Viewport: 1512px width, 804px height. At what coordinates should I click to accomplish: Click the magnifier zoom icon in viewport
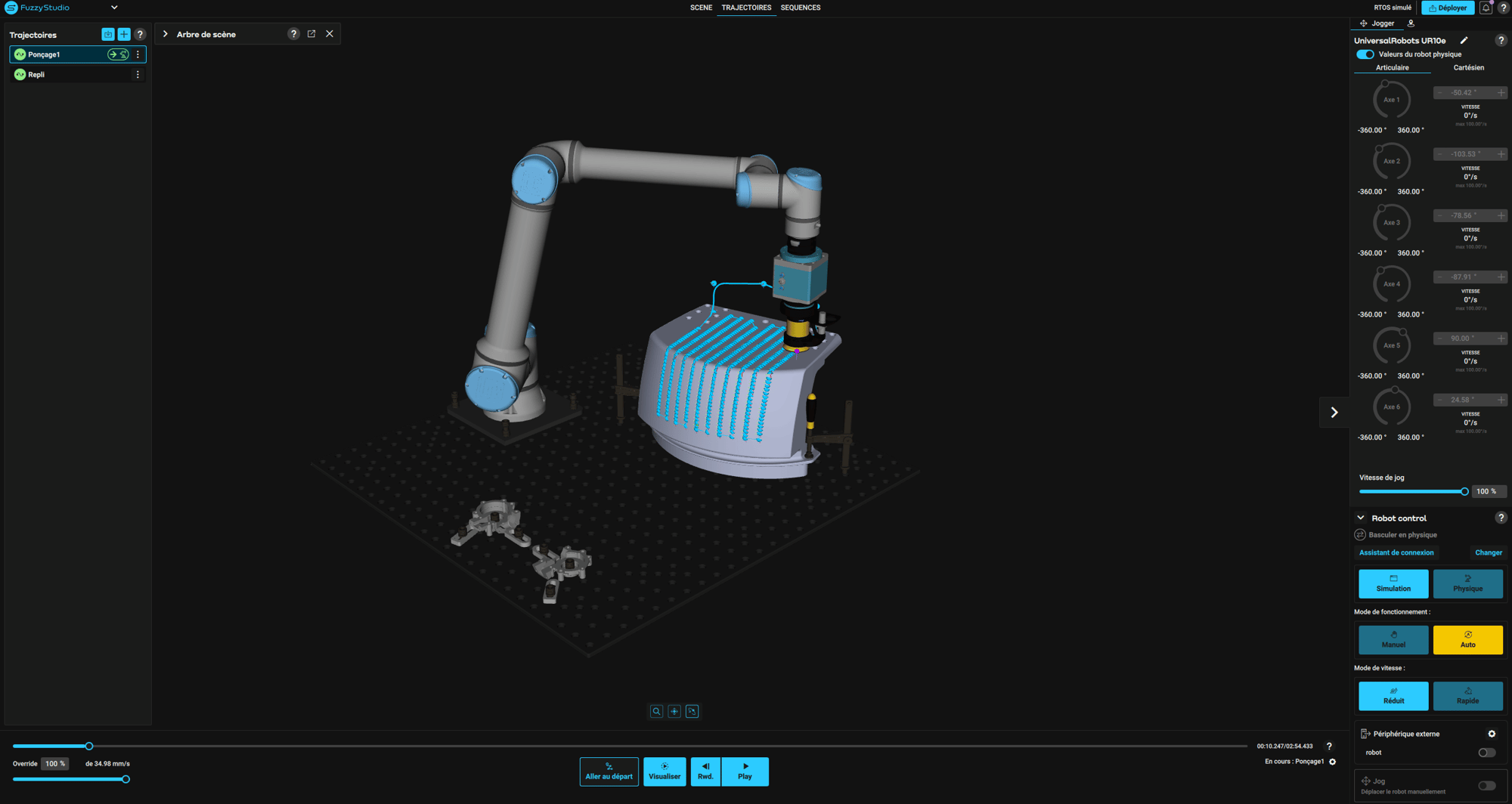point(656,711)
